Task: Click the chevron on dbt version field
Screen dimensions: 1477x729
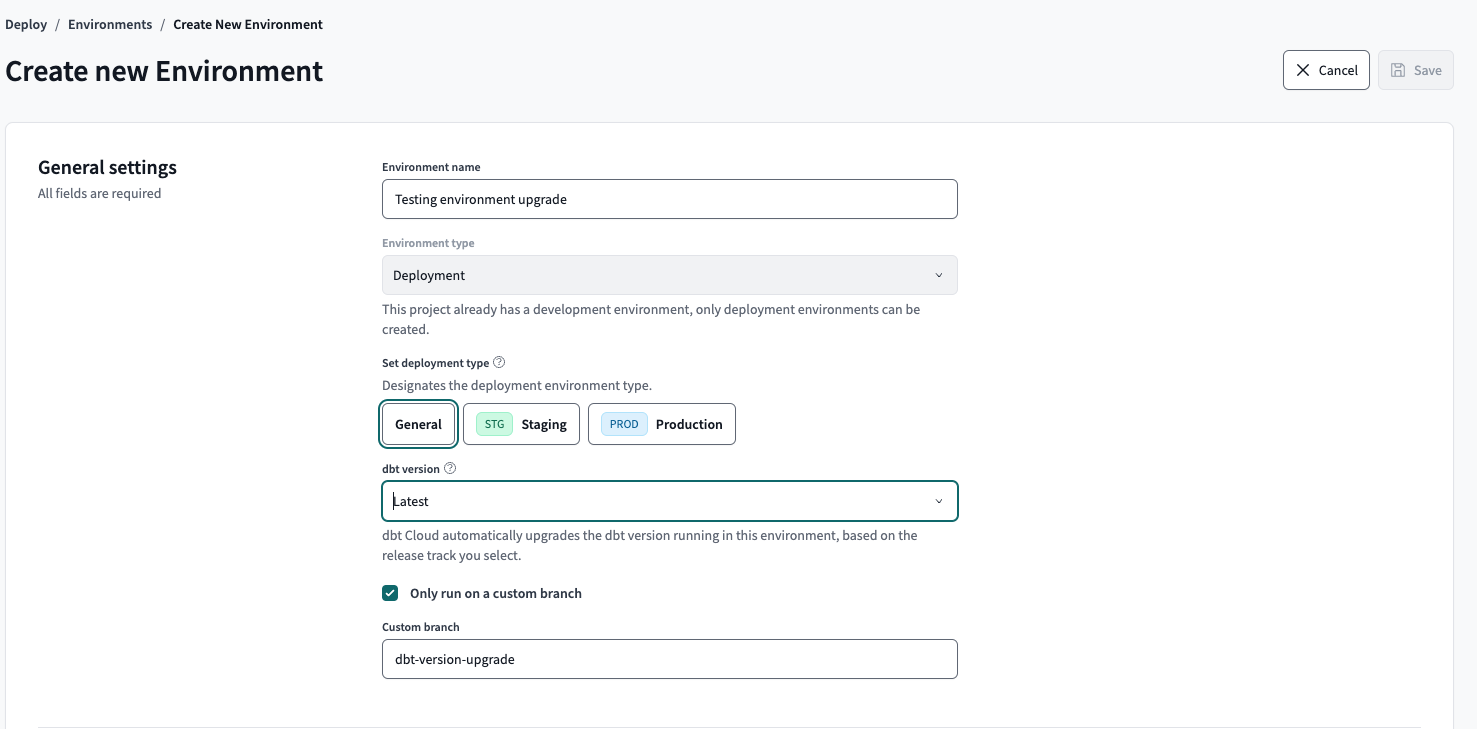Action: (x=938, y=500)
